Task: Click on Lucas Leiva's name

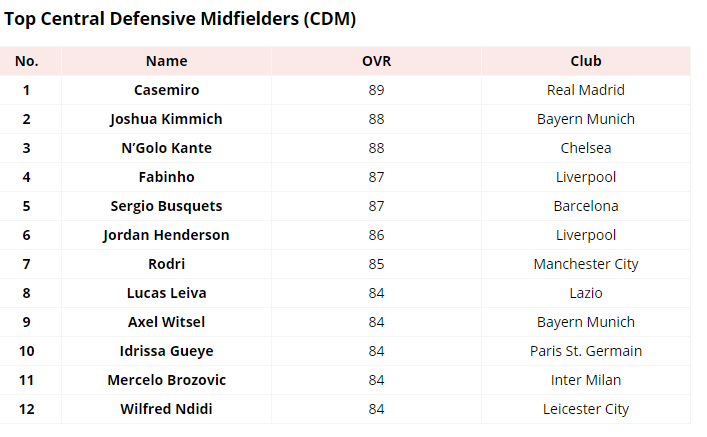Action: pyautogui.click(x=166, y=293)
